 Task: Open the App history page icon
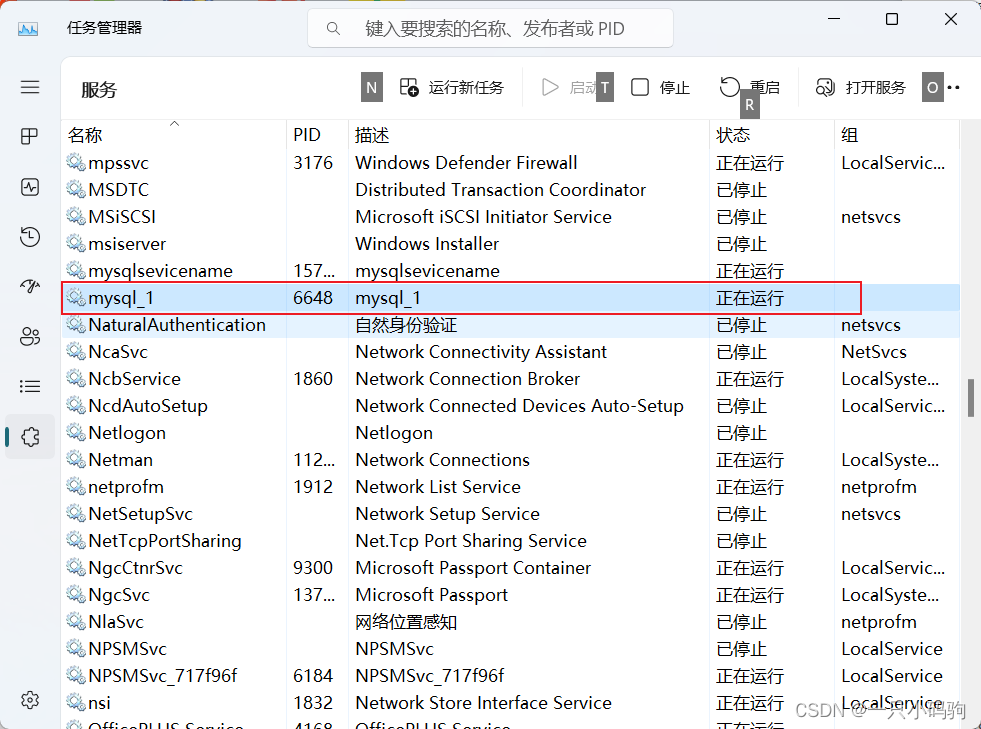[29, 237]
